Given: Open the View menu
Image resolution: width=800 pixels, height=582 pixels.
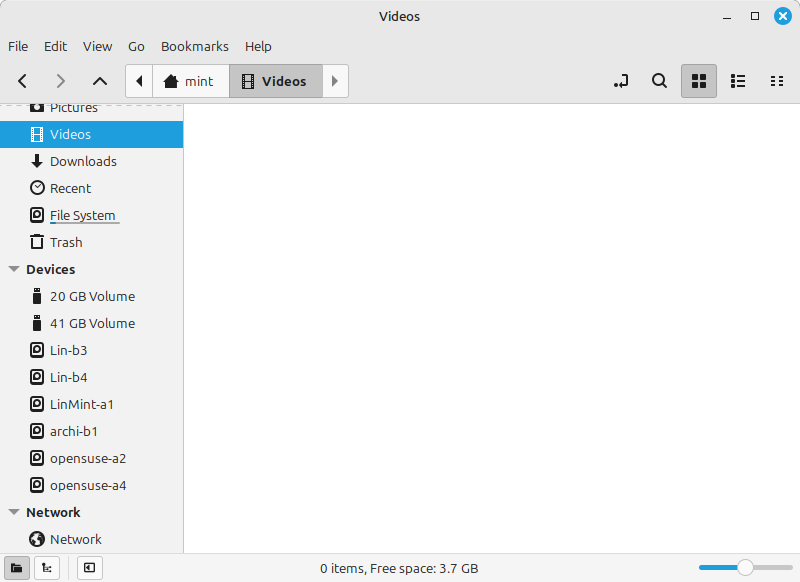Looking at the screenshot, I should tap(97, 46).
